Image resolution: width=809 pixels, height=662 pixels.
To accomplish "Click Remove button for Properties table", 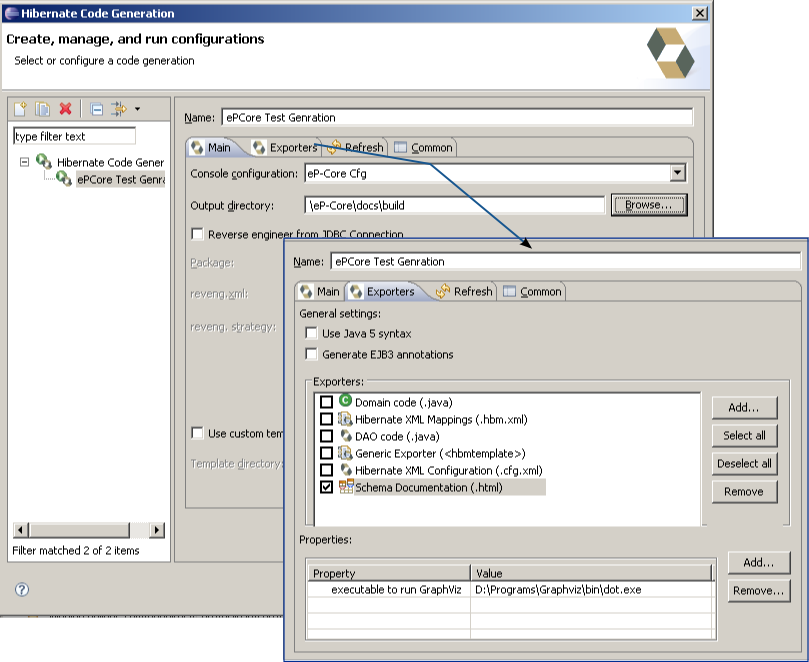I will (759, 590).
